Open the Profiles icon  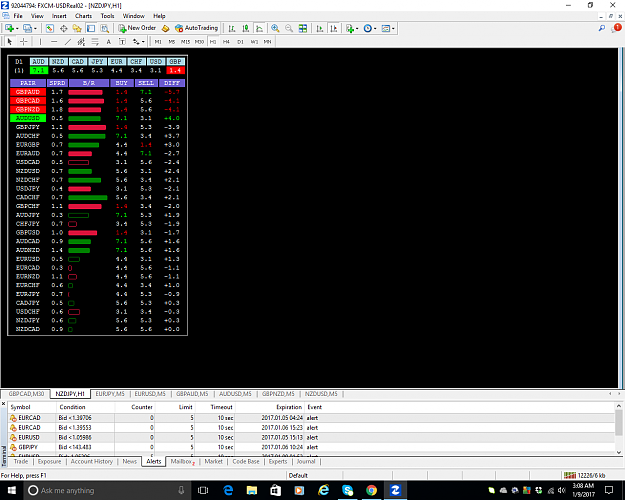pos(27,28)
